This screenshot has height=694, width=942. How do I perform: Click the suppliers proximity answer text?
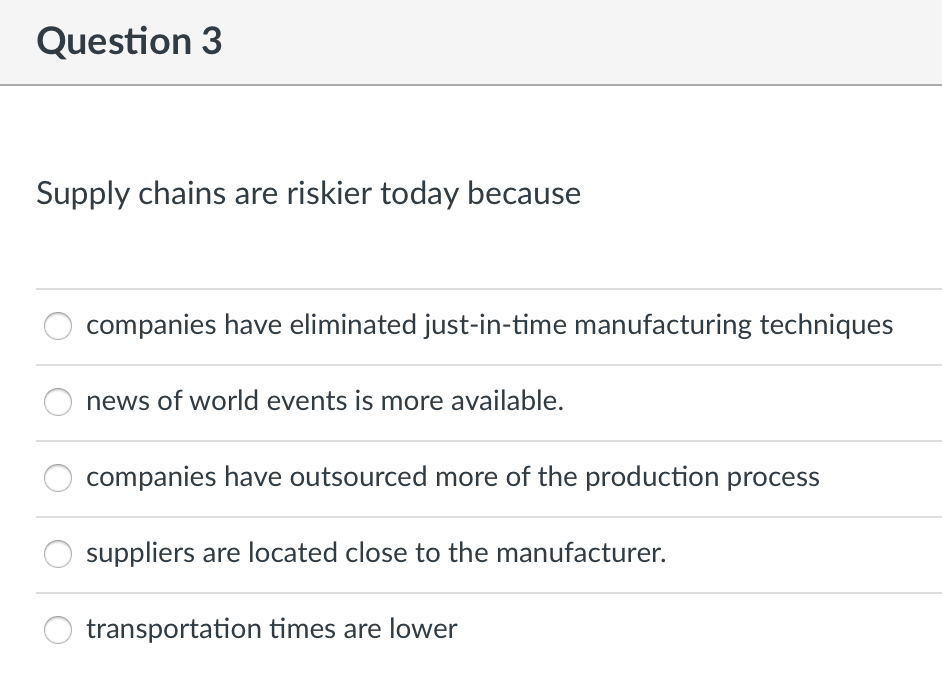[376, 553]
